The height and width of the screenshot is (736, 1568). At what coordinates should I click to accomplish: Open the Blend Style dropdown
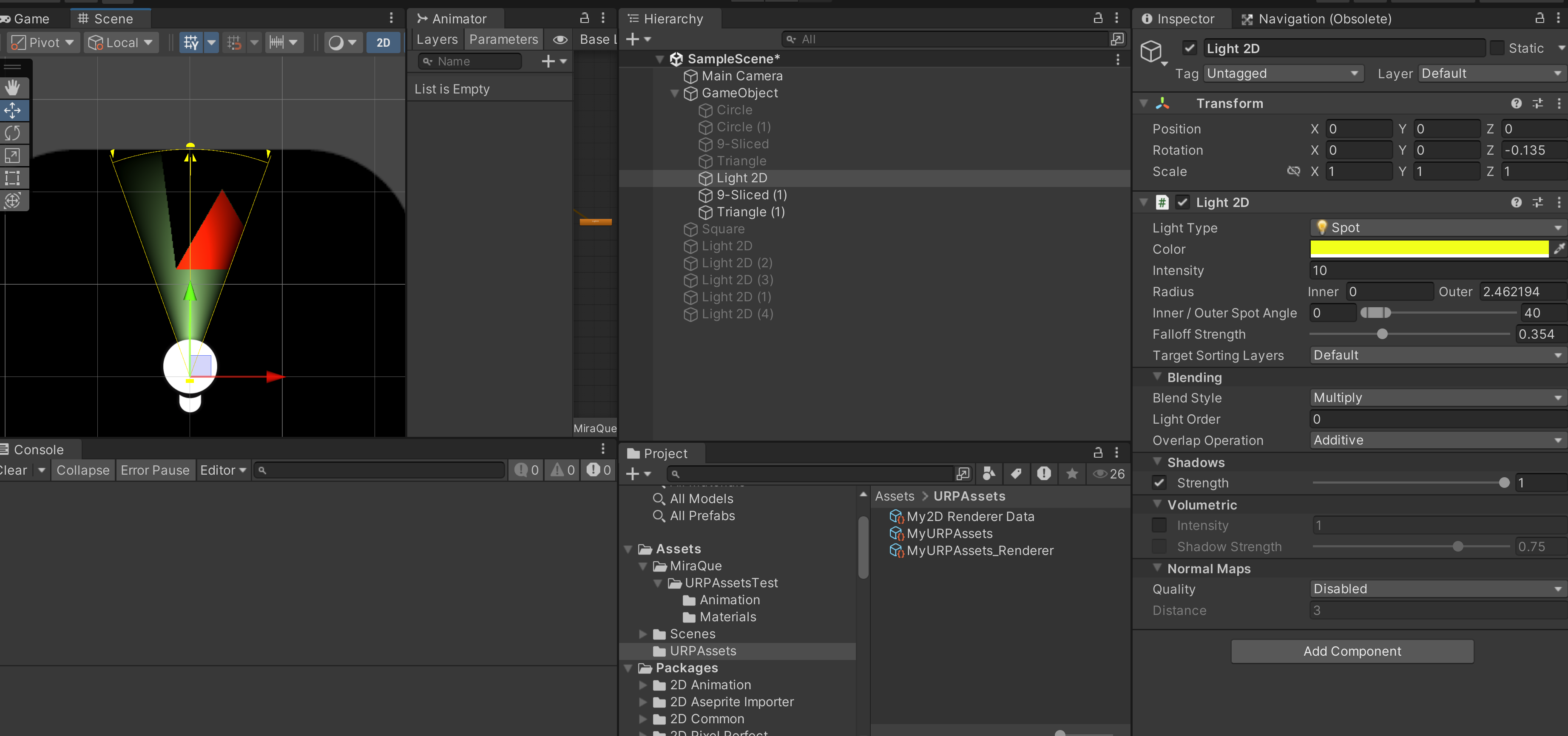pos(1437,398)
